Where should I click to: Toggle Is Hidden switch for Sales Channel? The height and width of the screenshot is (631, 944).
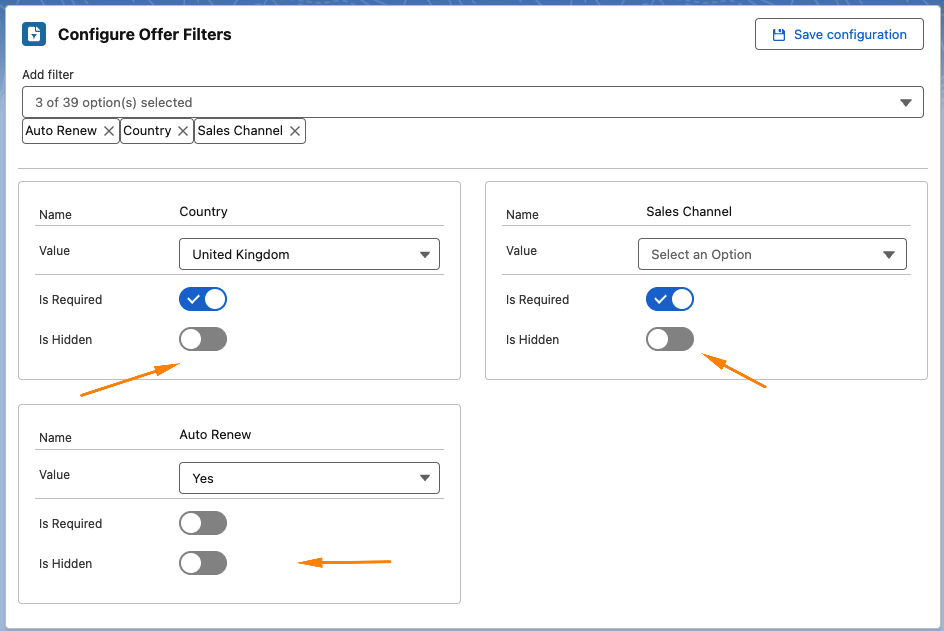pos(670,339)
